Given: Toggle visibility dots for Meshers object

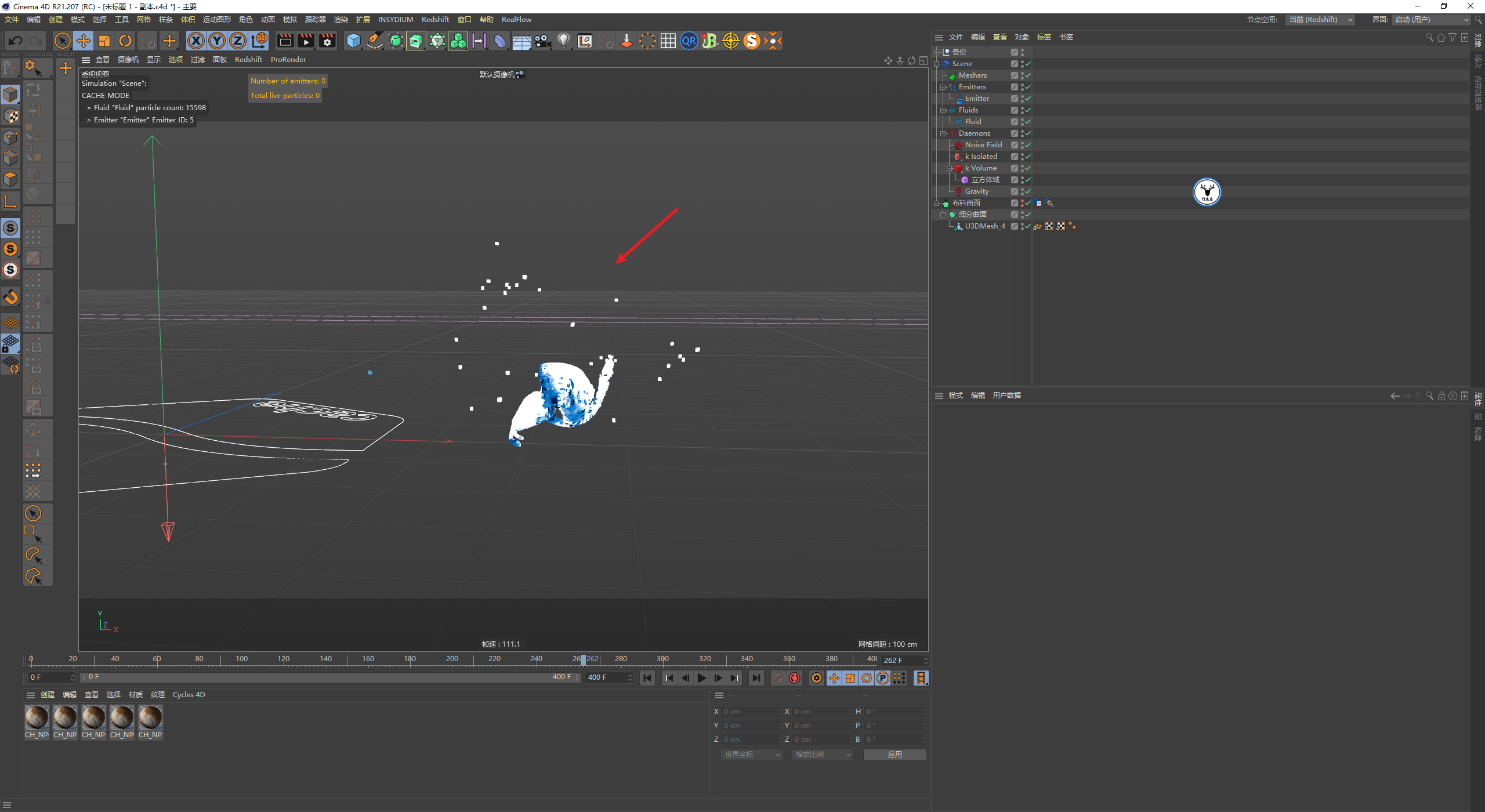Looking at the screenshot, I should (1022, 75).
